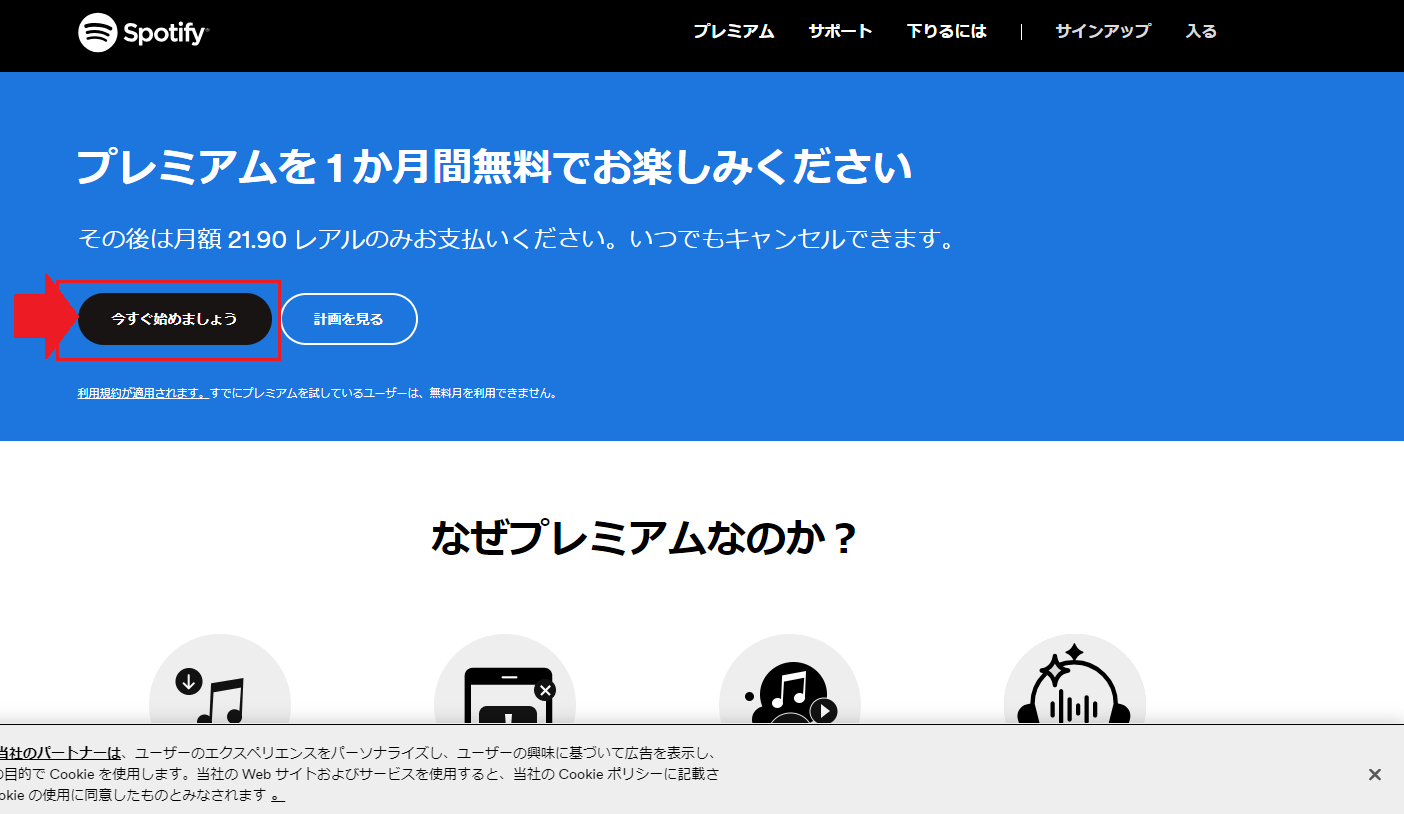Open the プレミアム menu item
Image resolution: width=1404 pixels, height=814 pixels.
(734, 31)
